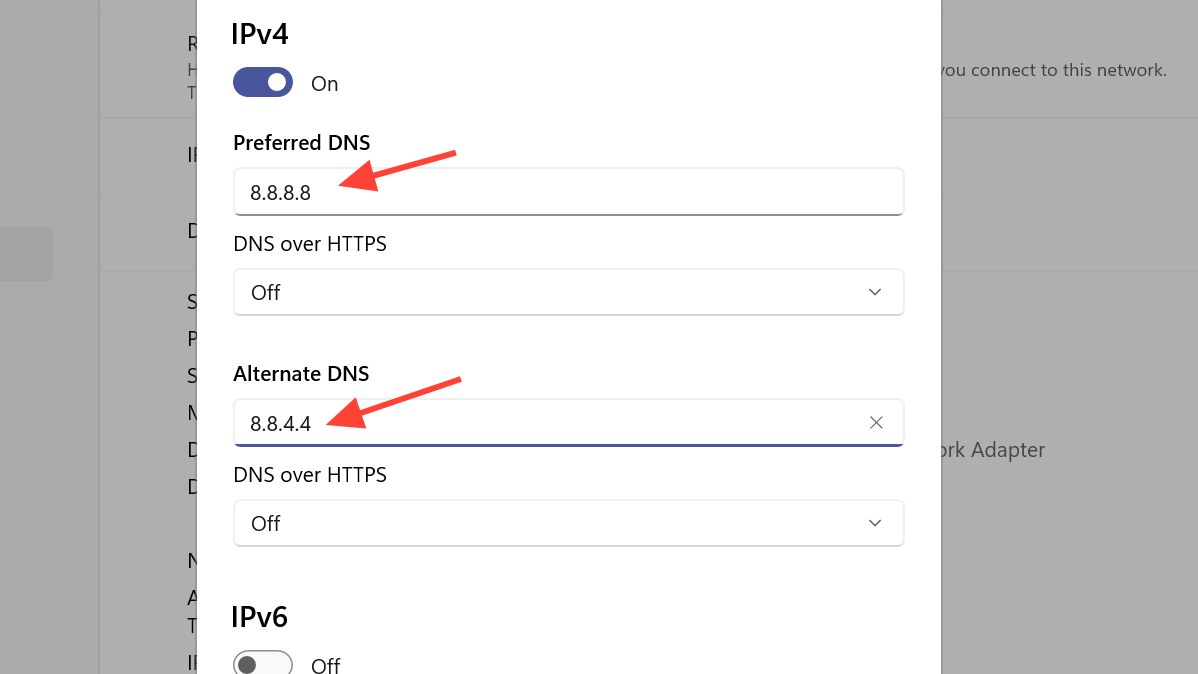This screenshot has height=674, width=1198.
Task: Click chevron arrow of Preferred DNS HTTPS dropdown
Action: pos(875,292)
